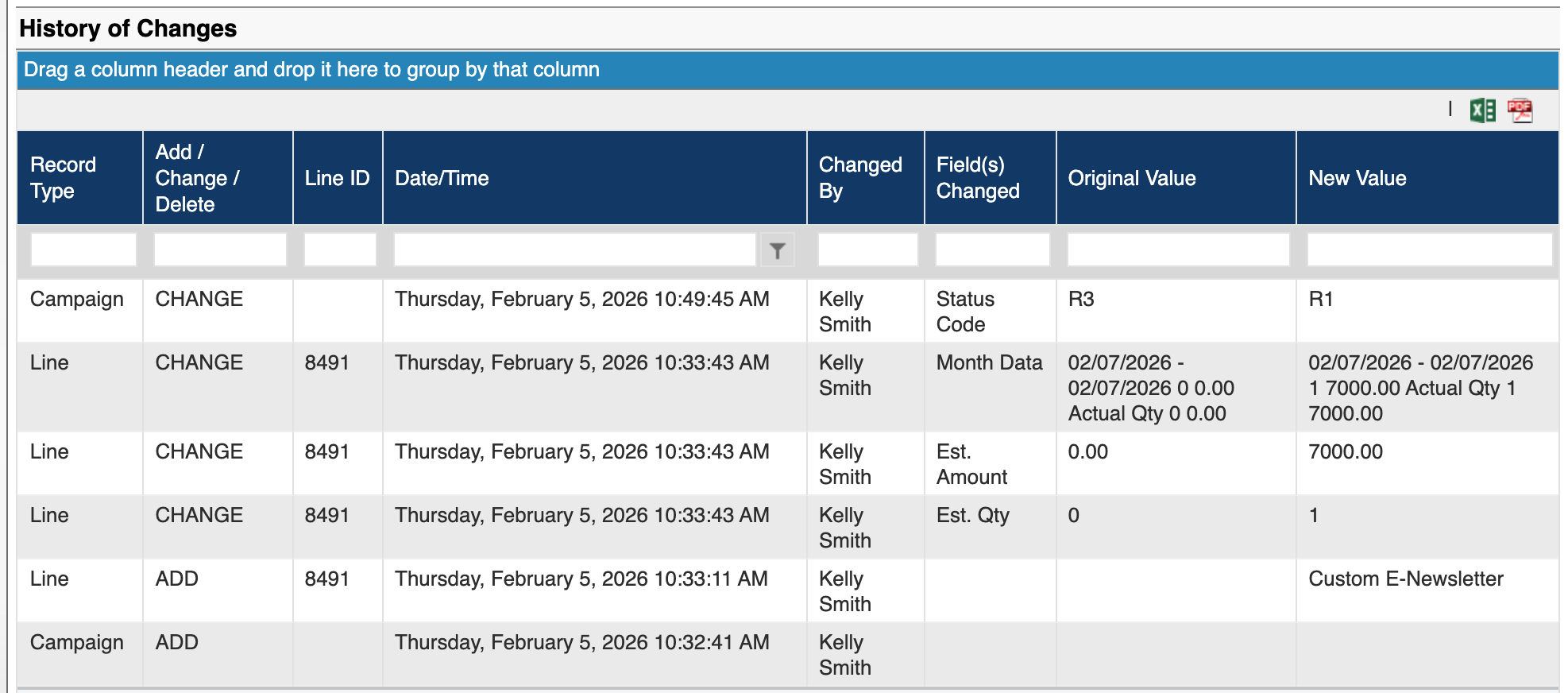Sort by Field(s) Changed header
This screenshot has width=1568, height=693.
coord(978,178)
